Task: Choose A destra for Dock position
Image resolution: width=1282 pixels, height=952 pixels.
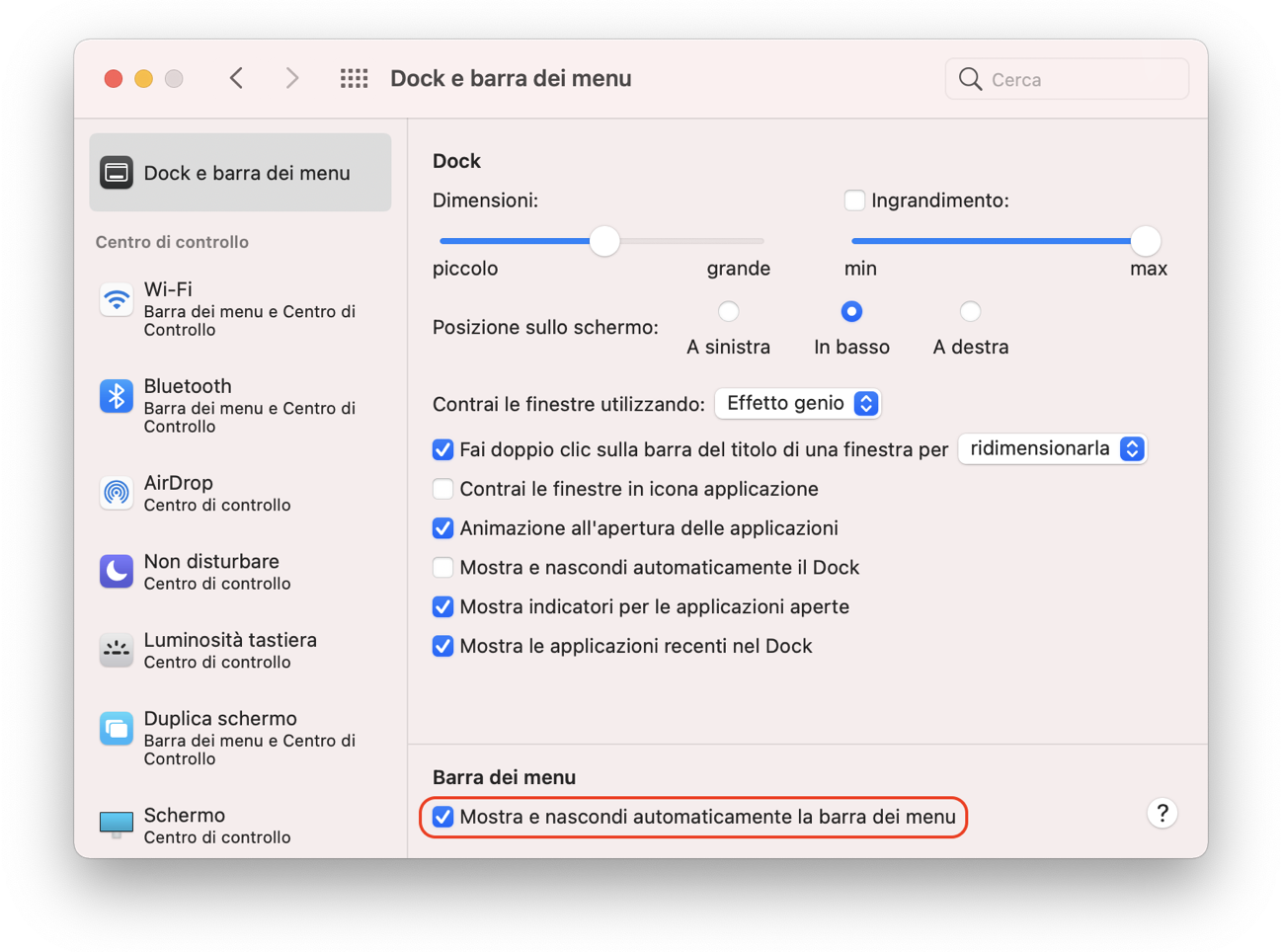Action: [969, 311]
